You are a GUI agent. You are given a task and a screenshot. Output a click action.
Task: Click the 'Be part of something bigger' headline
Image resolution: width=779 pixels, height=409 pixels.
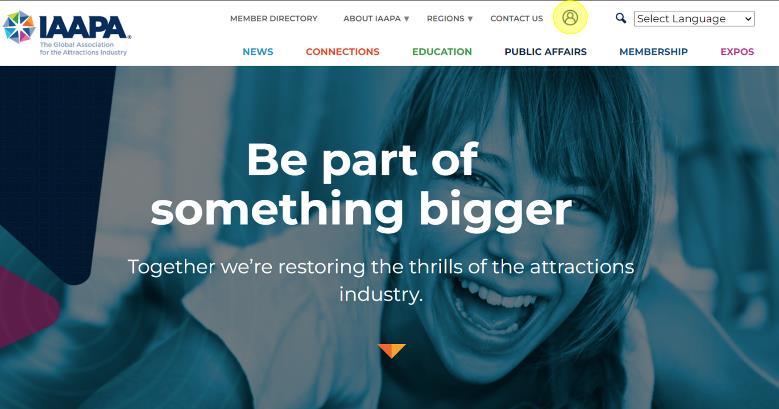(x=362, y=184)
